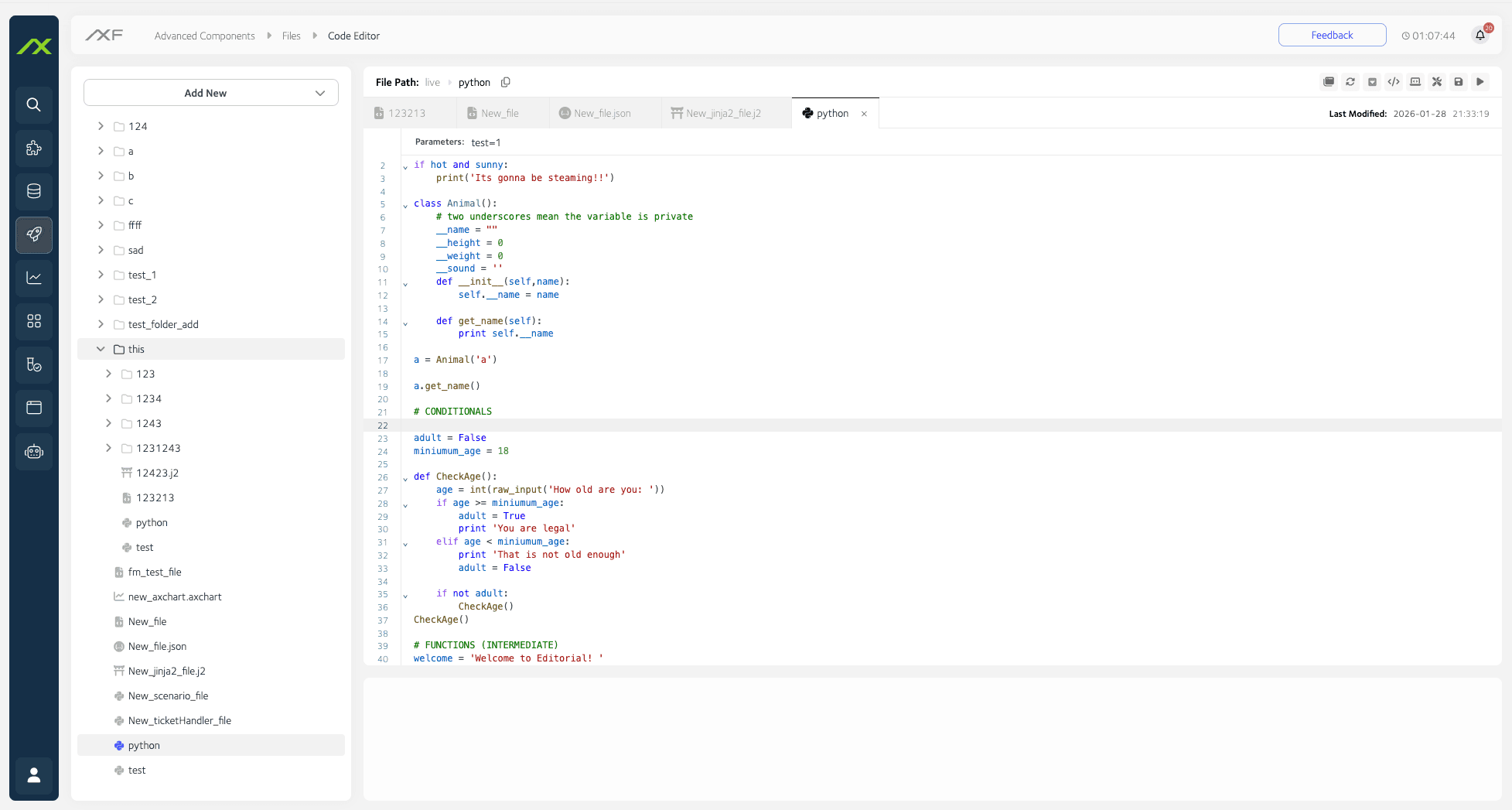Click the code brackets toolbar icon
This screenshot has height=810, width=1512.
1394,82
